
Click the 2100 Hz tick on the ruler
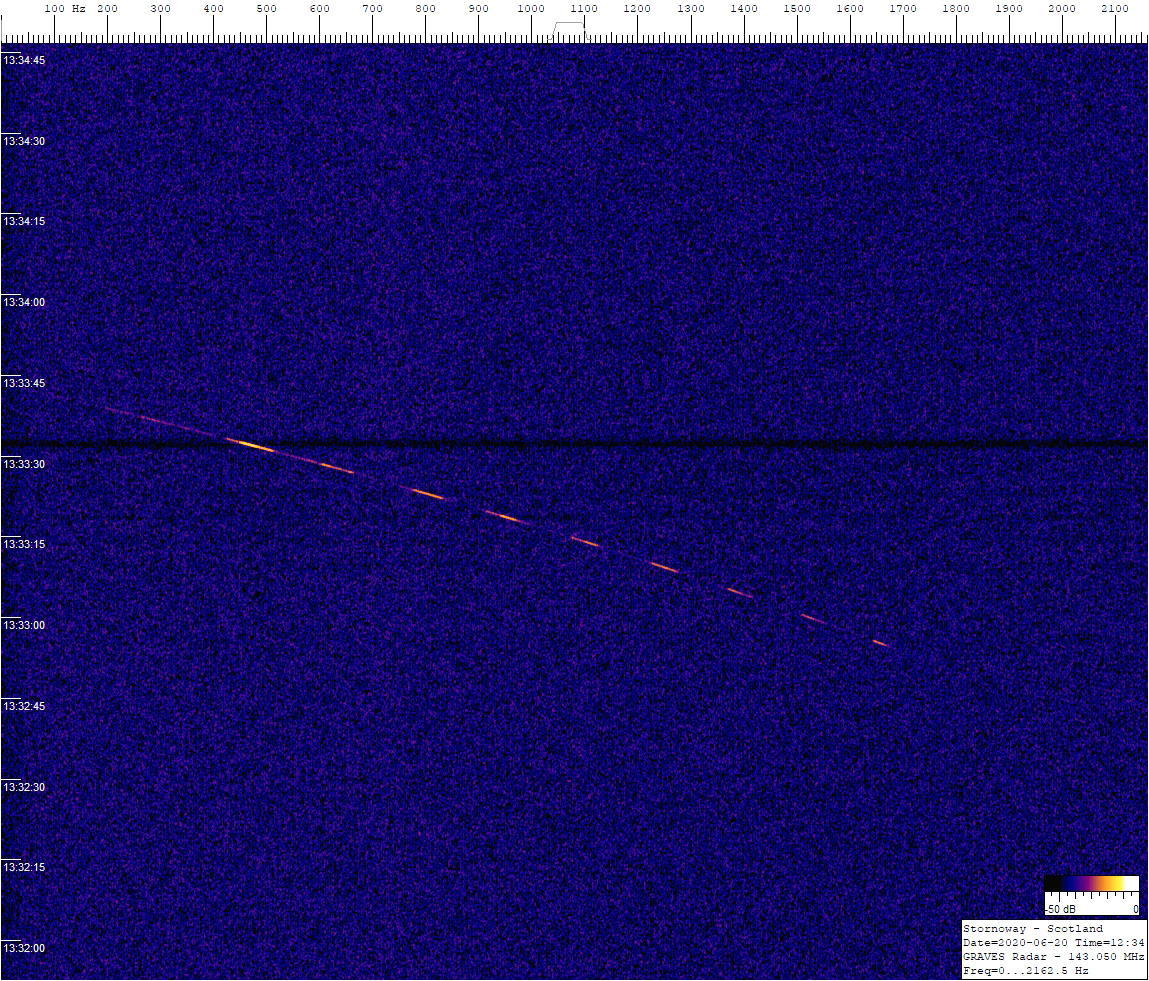[x=1115, y=9]
